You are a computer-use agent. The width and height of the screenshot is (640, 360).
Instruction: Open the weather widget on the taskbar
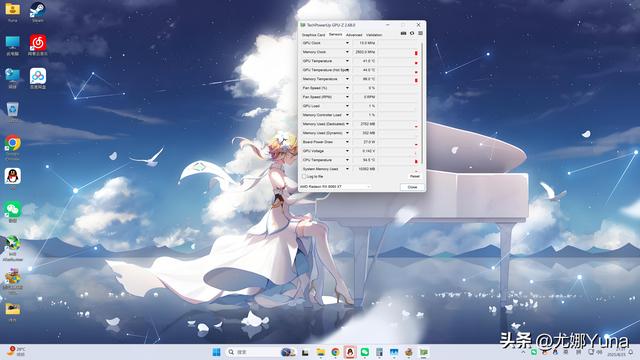point(17,351)
